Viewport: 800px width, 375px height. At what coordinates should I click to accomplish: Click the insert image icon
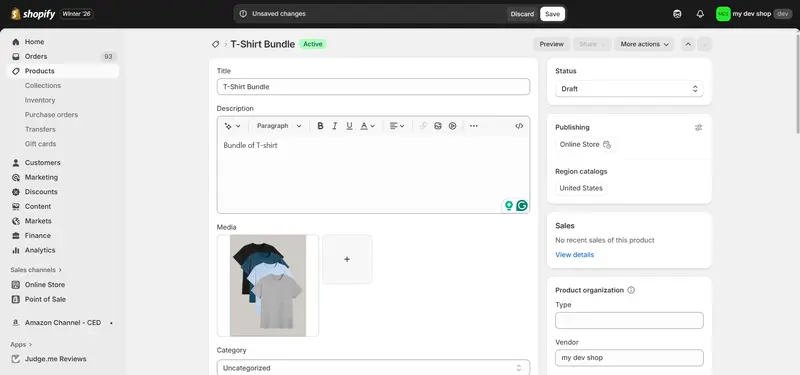(x=438, y=126)
